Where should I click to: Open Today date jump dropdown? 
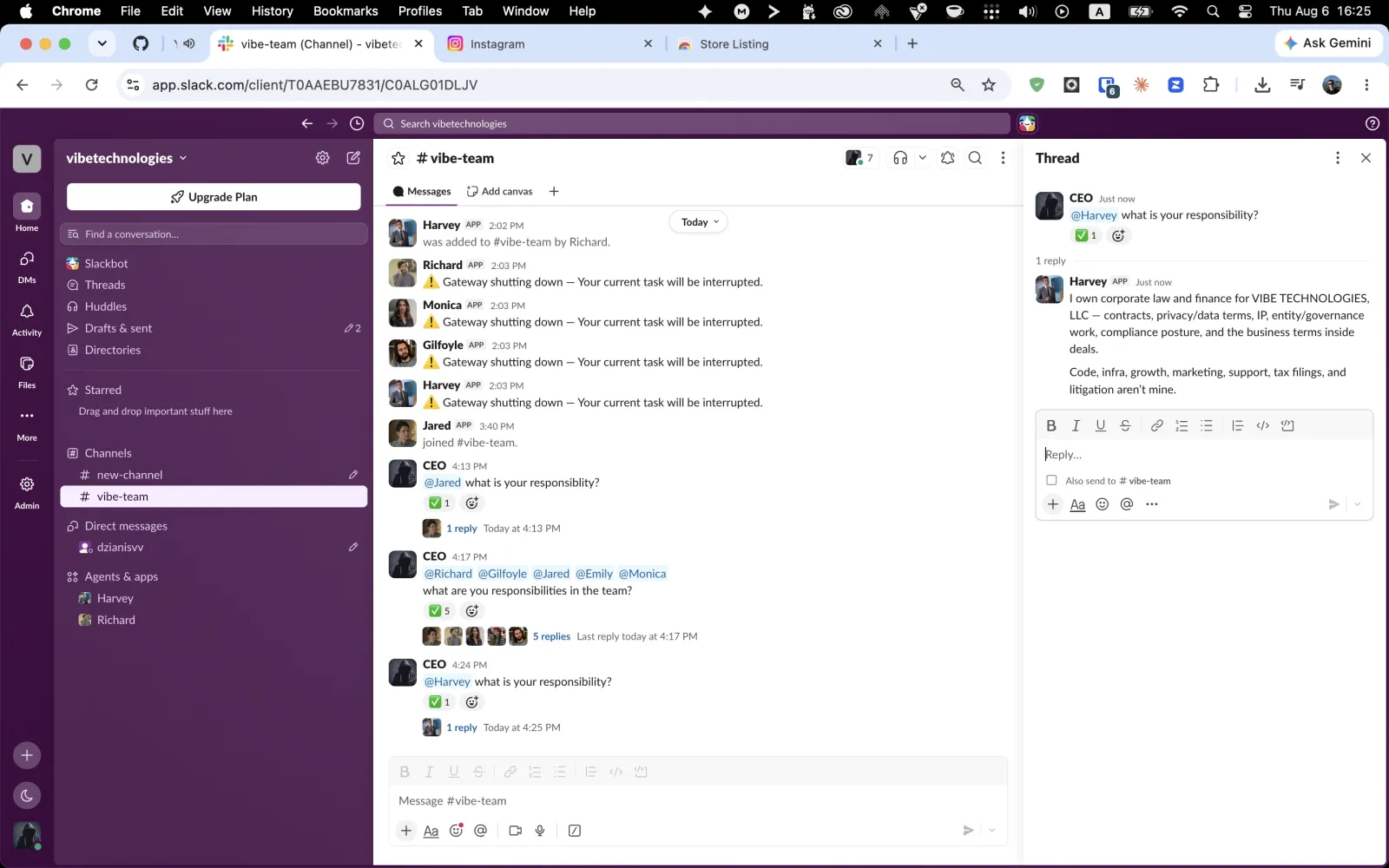pos(699,222)
